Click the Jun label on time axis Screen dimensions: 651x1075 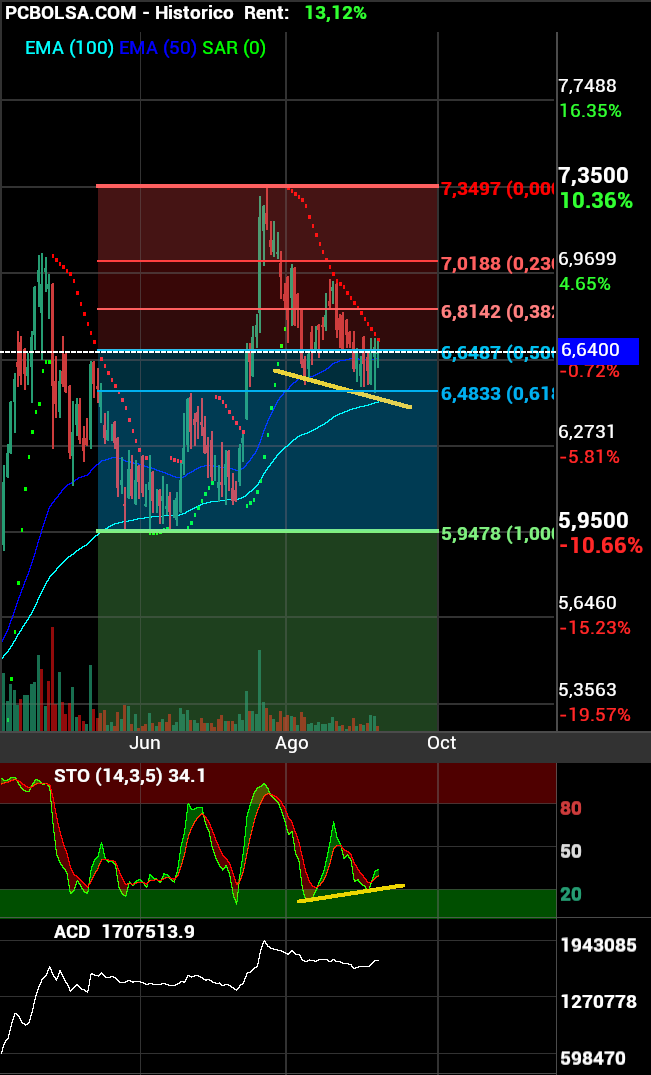pyautogui.click(x=144, y=743)
